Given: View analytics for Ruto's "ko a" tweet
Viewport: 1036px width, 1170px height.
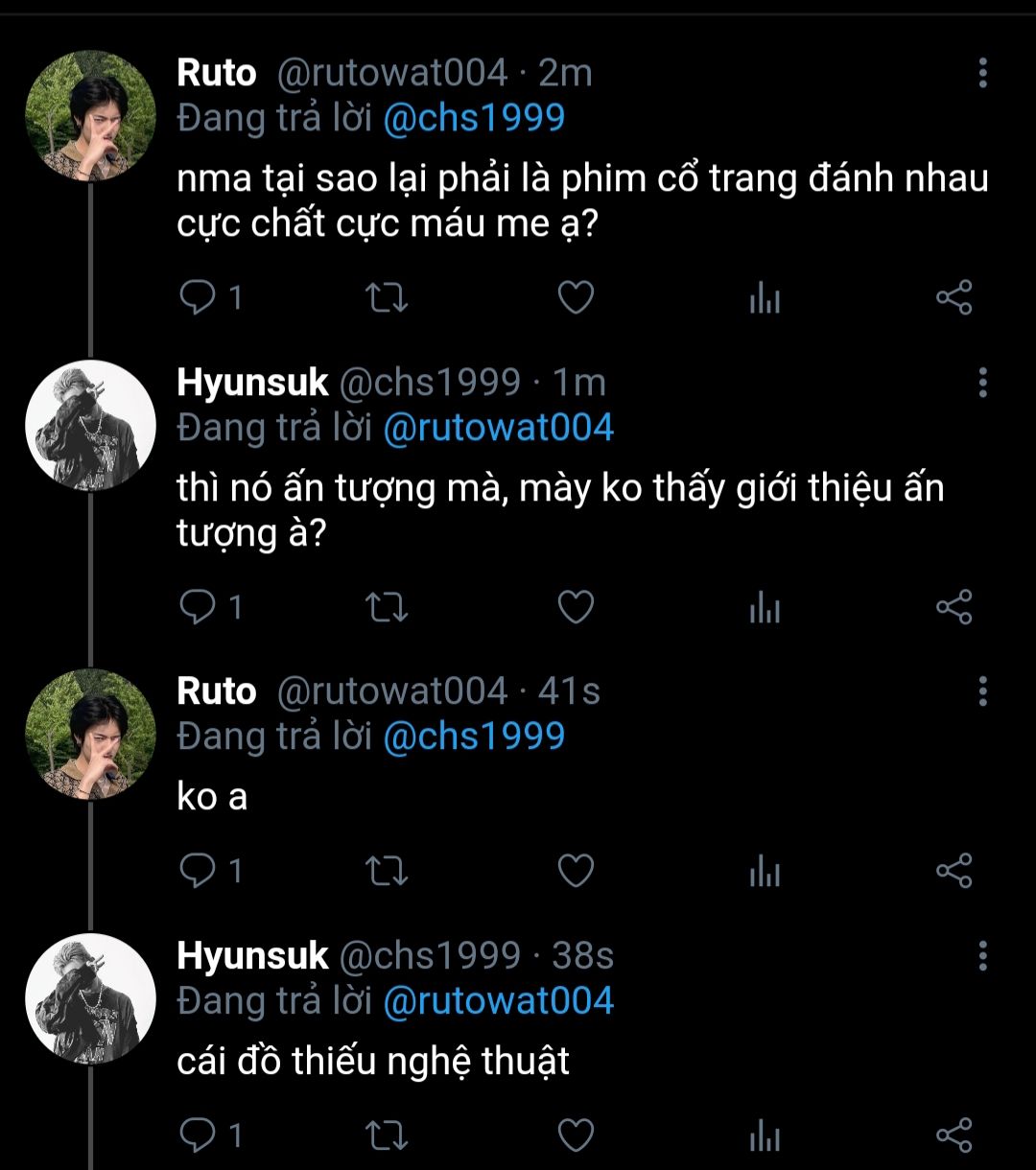Looking at the screenshot, I should pos(765,872).
